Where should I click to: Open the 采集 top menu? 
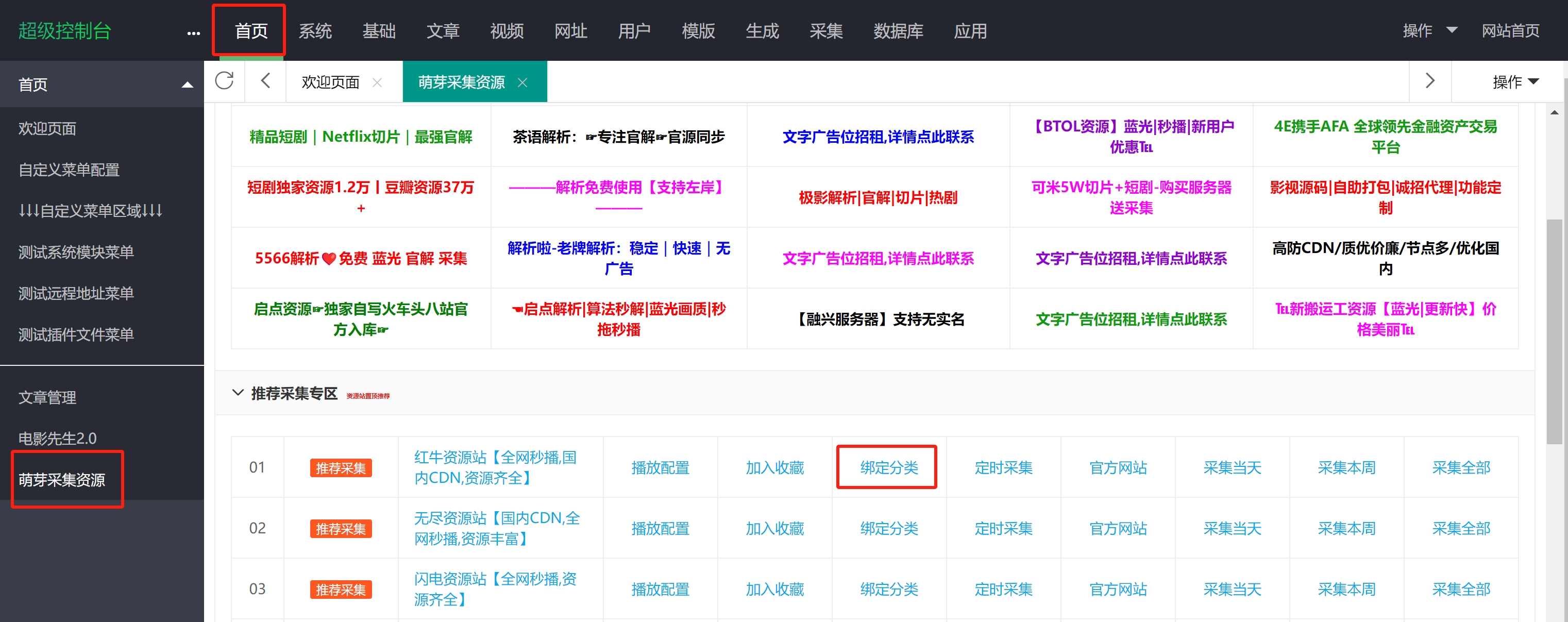click(825, 31)
